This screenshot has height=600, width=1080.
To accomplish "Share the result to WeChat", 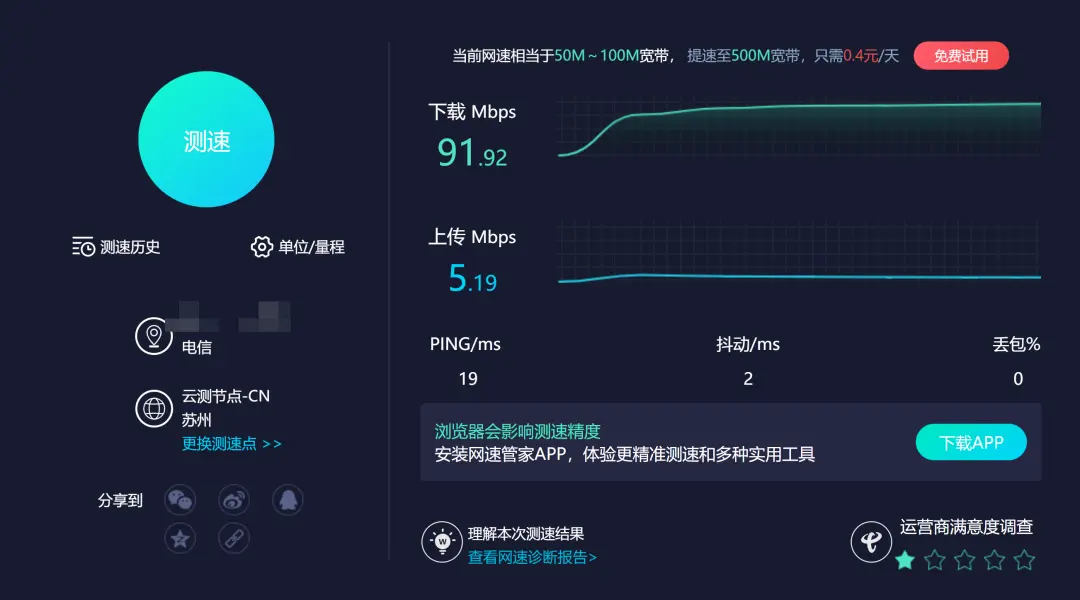I will tap(180, 499).
